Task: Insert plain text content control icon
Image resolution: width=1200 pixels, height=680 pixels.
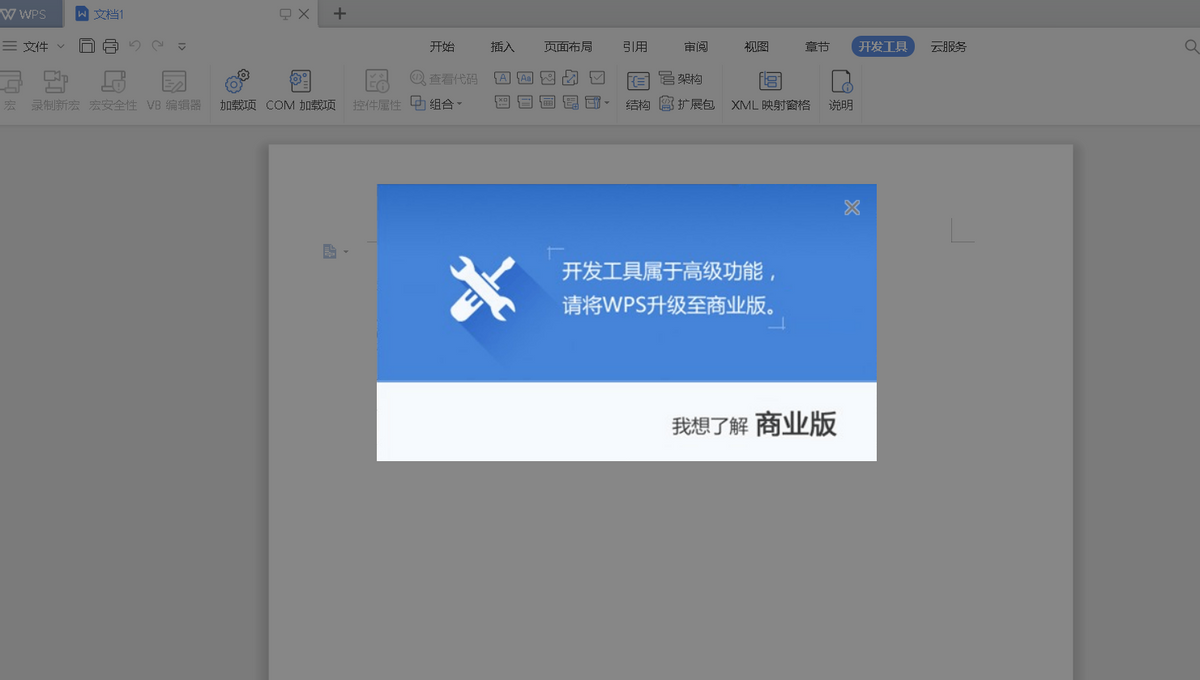Action: pyautogui.click(x=525, y=78)
